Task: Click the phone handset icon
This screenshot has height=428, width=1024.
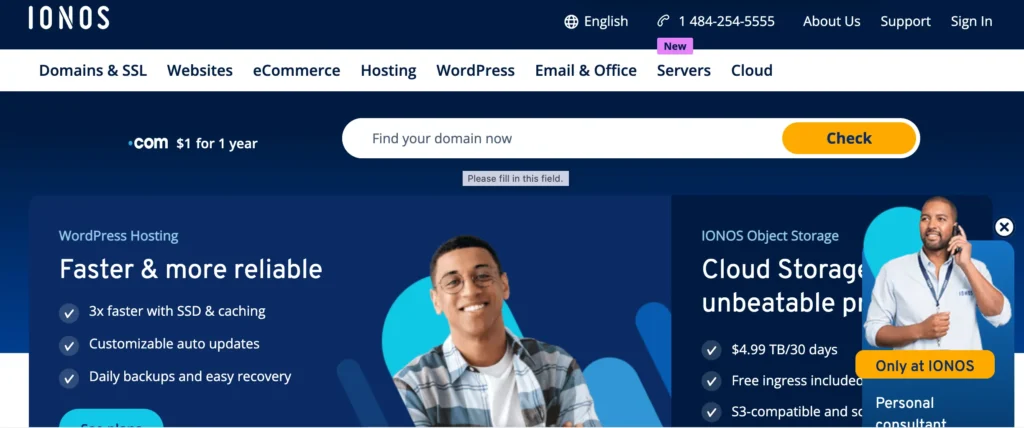Action: coord(664,21)
